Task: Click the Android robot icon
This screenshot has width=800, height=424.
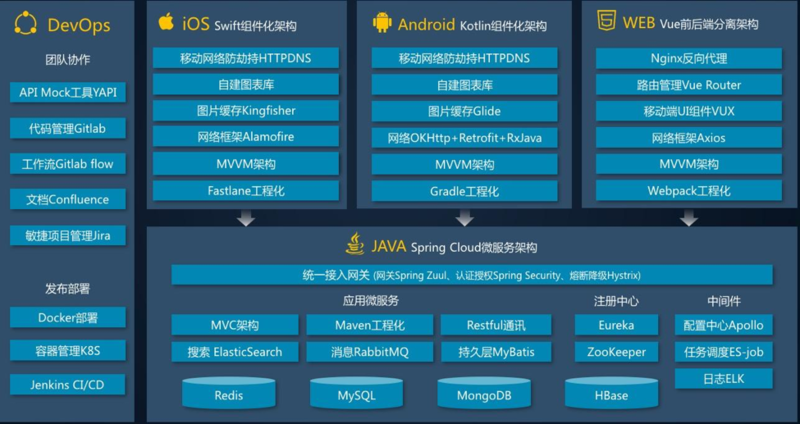Action: pyautogui.click(x=382, y=23)
